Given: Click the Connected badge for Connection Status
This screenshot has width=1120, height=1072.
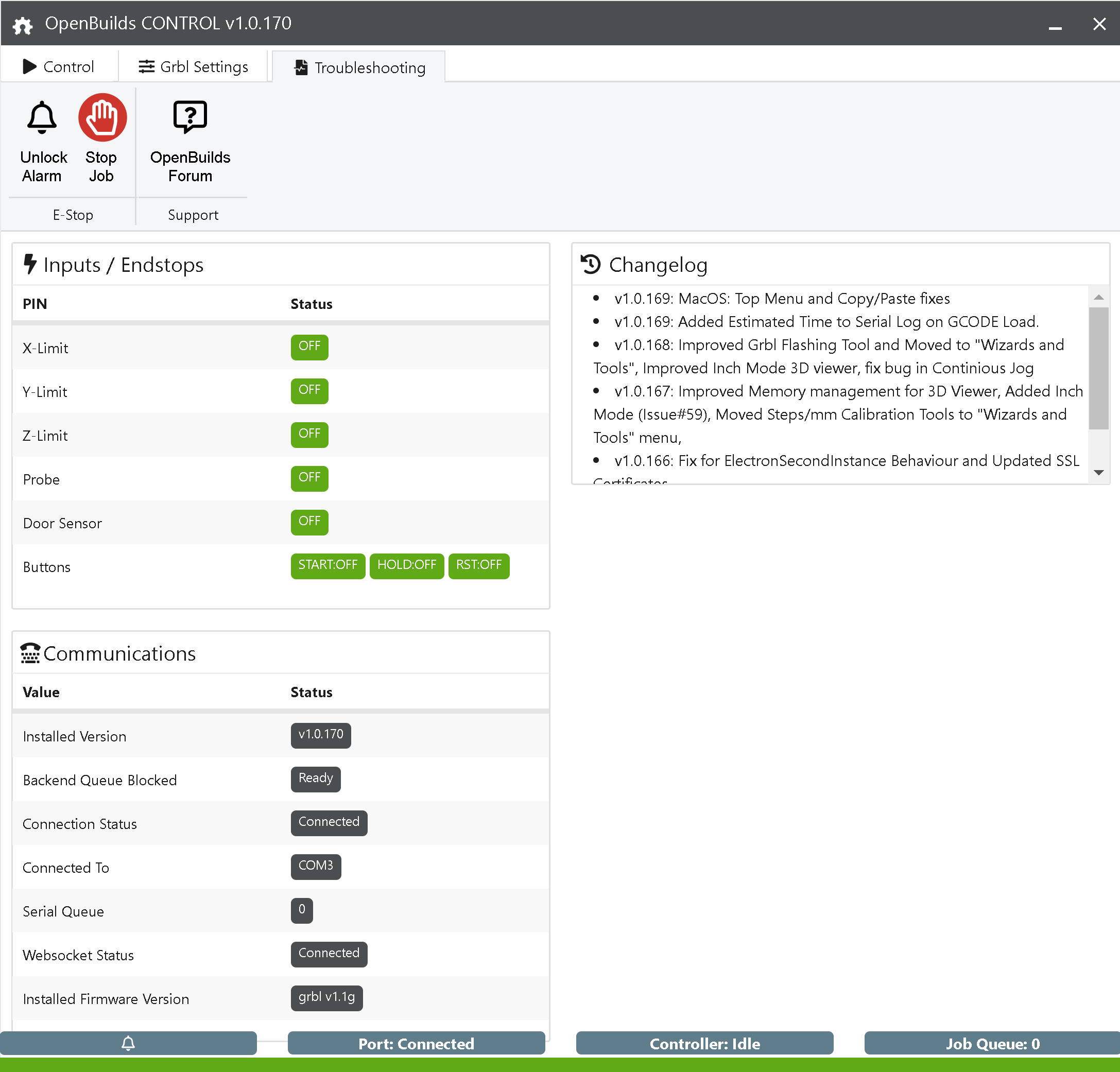Looking at the screenshot, I should click(329, 823).
